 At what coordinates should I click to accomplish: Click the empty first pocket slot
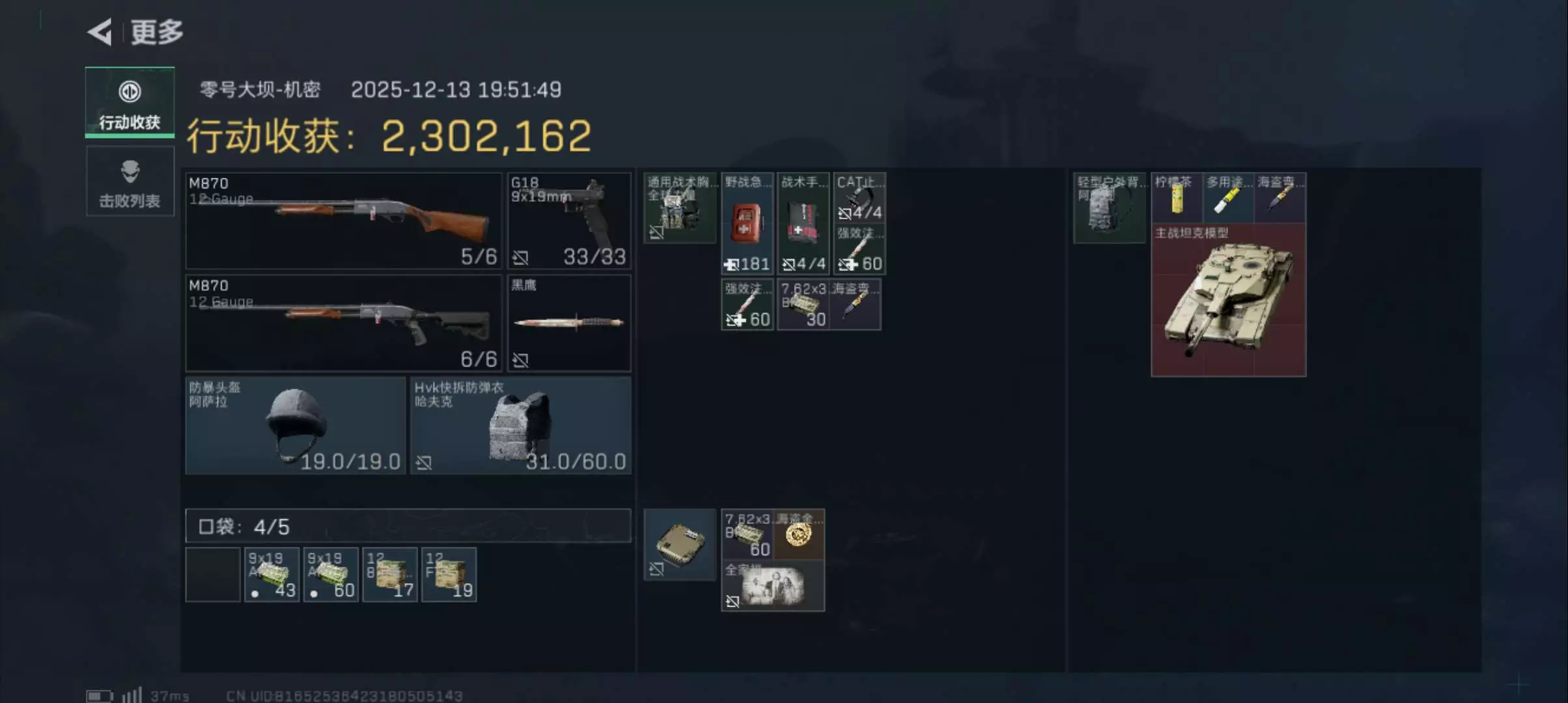point(213,575)
